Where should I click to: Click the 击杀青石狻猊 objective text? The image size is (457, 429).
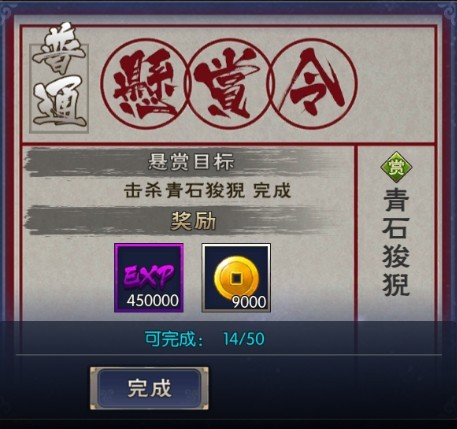[x=184, y=191]
